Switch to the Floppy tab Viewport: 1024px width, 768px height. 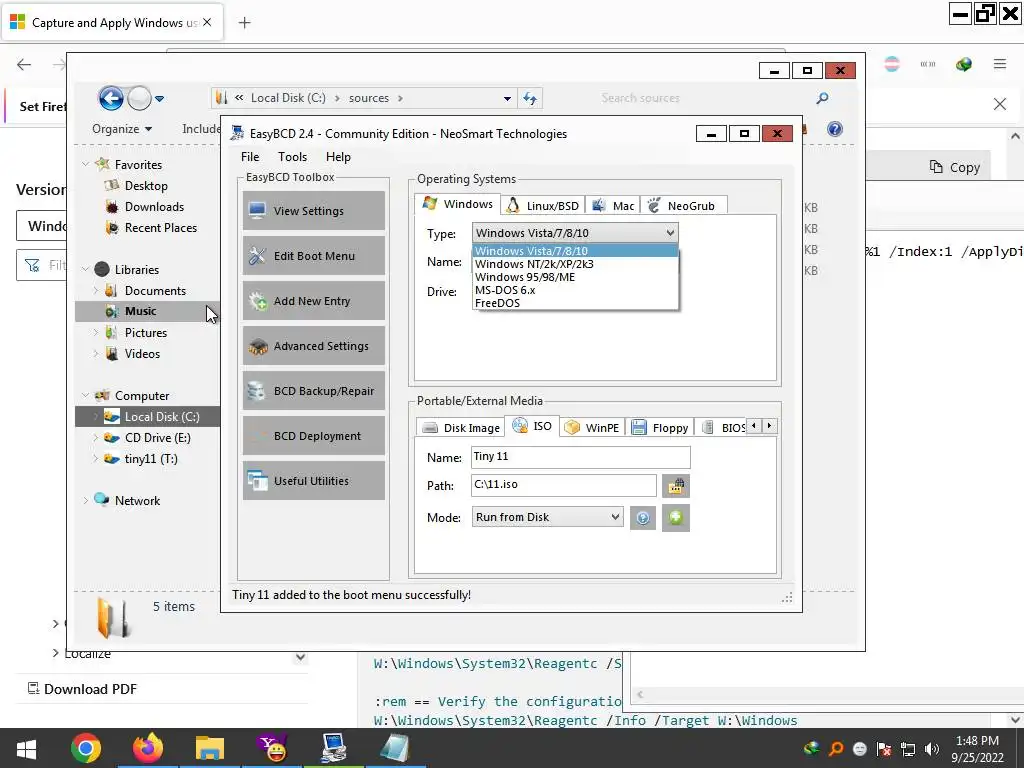[660, 428]
